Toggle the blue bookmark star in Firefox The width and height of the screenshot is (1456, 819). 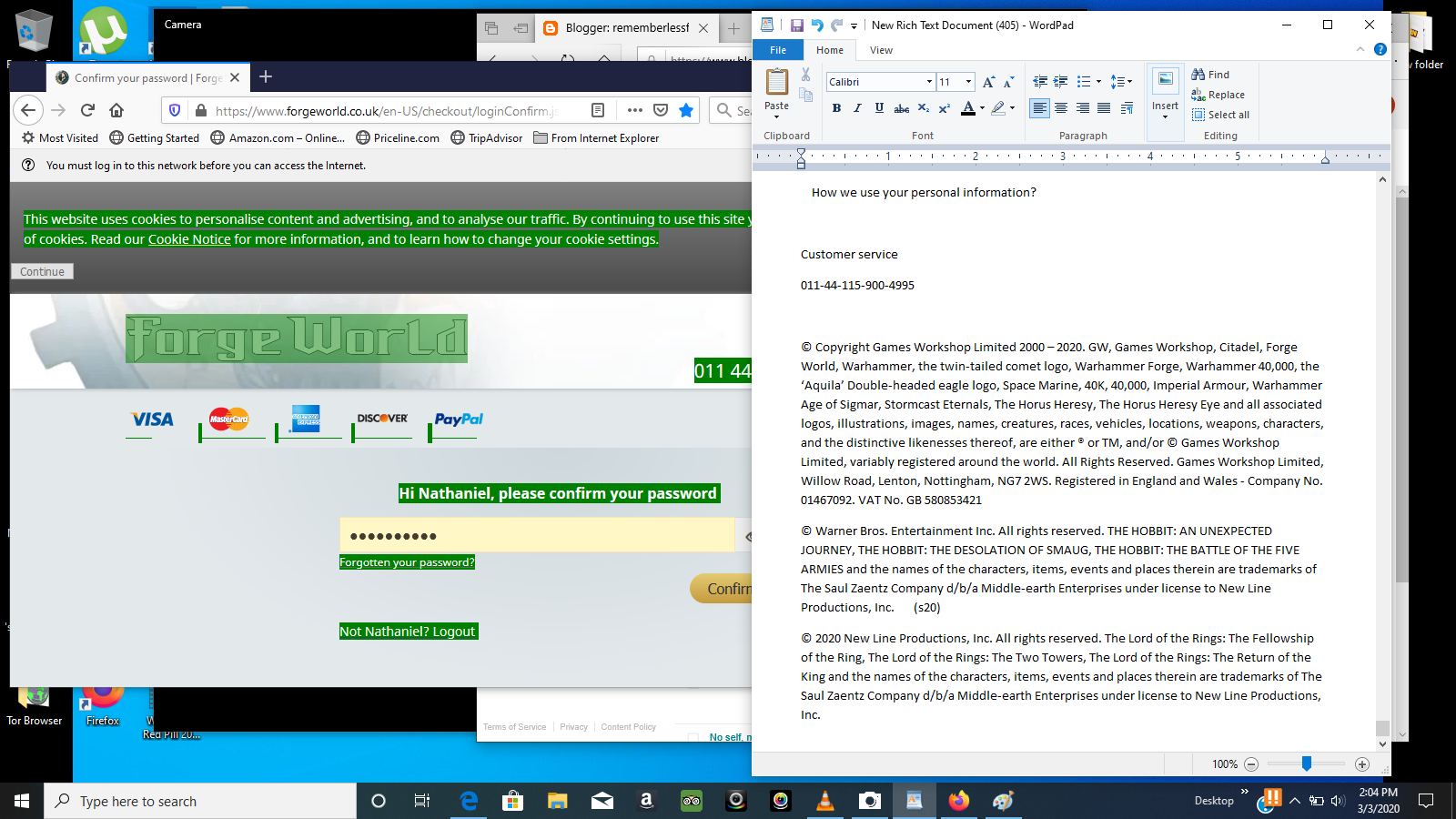click(686, 110)
